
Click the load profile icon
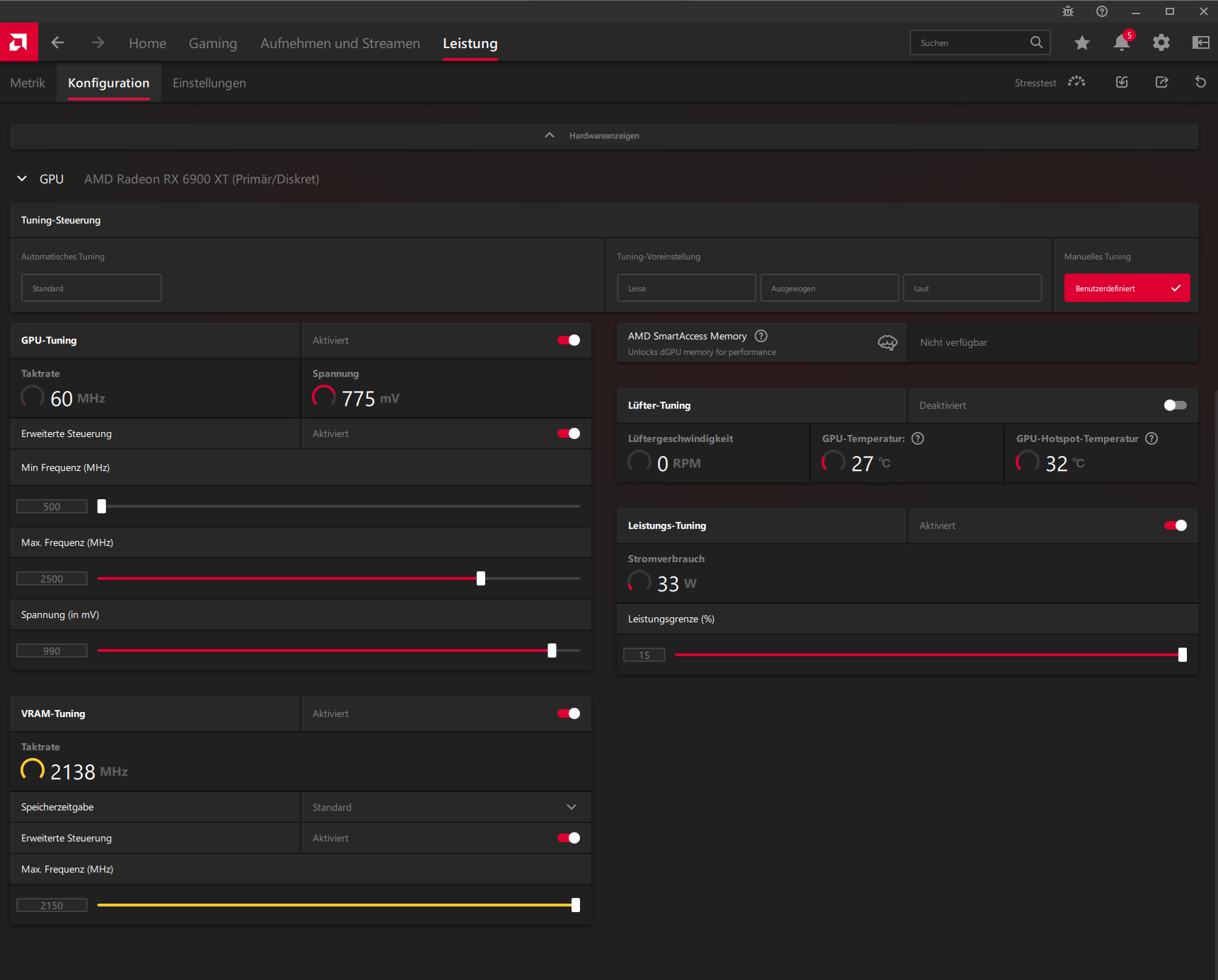pos(1122,82)
